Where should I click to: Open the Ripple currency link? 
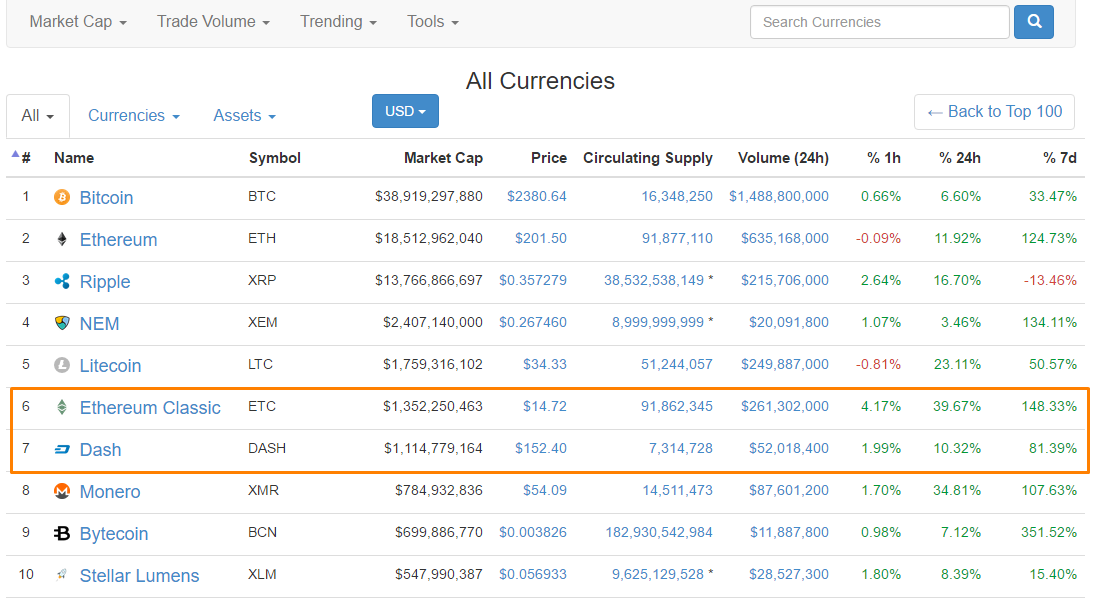(105, 281)
